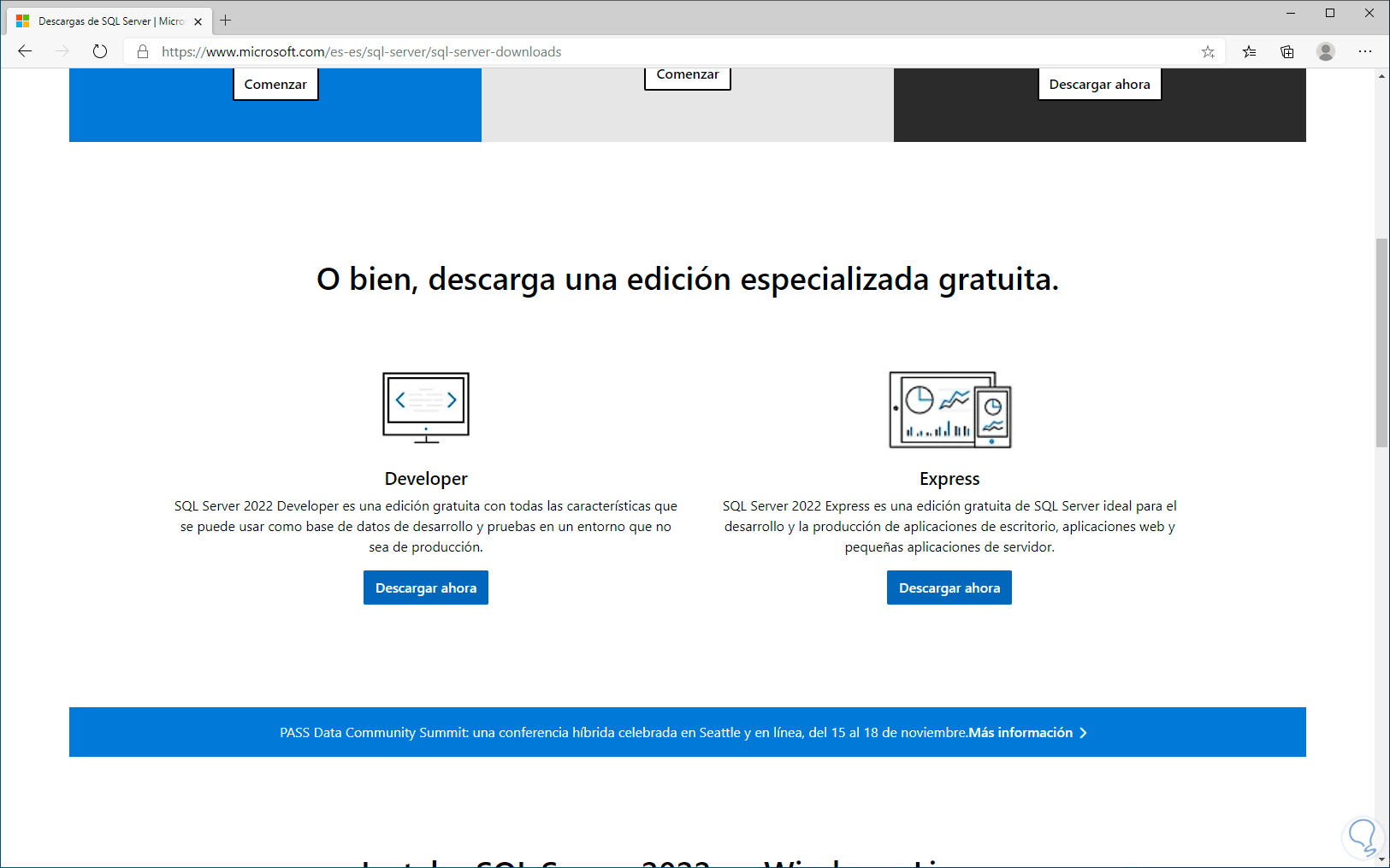Click the chevron after Más información
Image resolution: width=1390 pixels, height=868 pixels.
coord(1083,733)
